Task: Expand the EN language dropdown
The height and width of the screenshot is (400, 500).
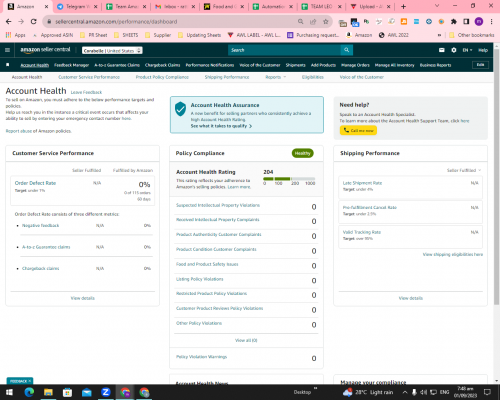Action: [x=467, y=50]
